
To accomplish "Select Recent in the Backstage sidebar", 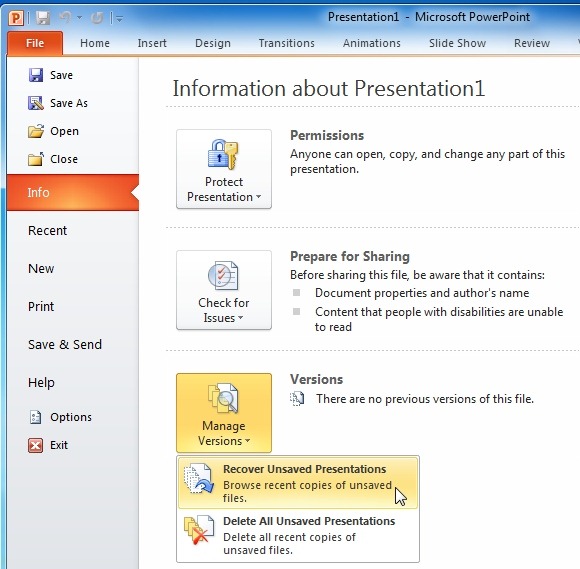I will (x=47, y=230).
